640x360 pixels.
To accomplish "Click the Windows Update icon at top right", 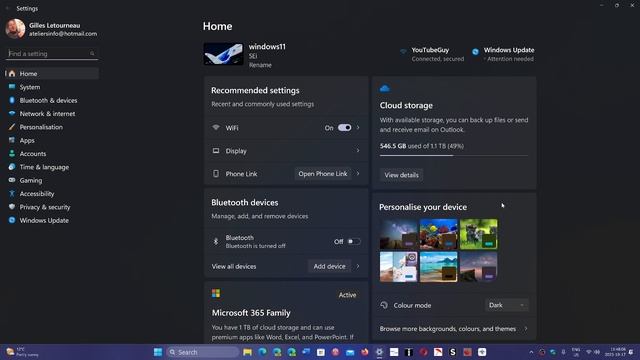I will (x=475, y=51).
